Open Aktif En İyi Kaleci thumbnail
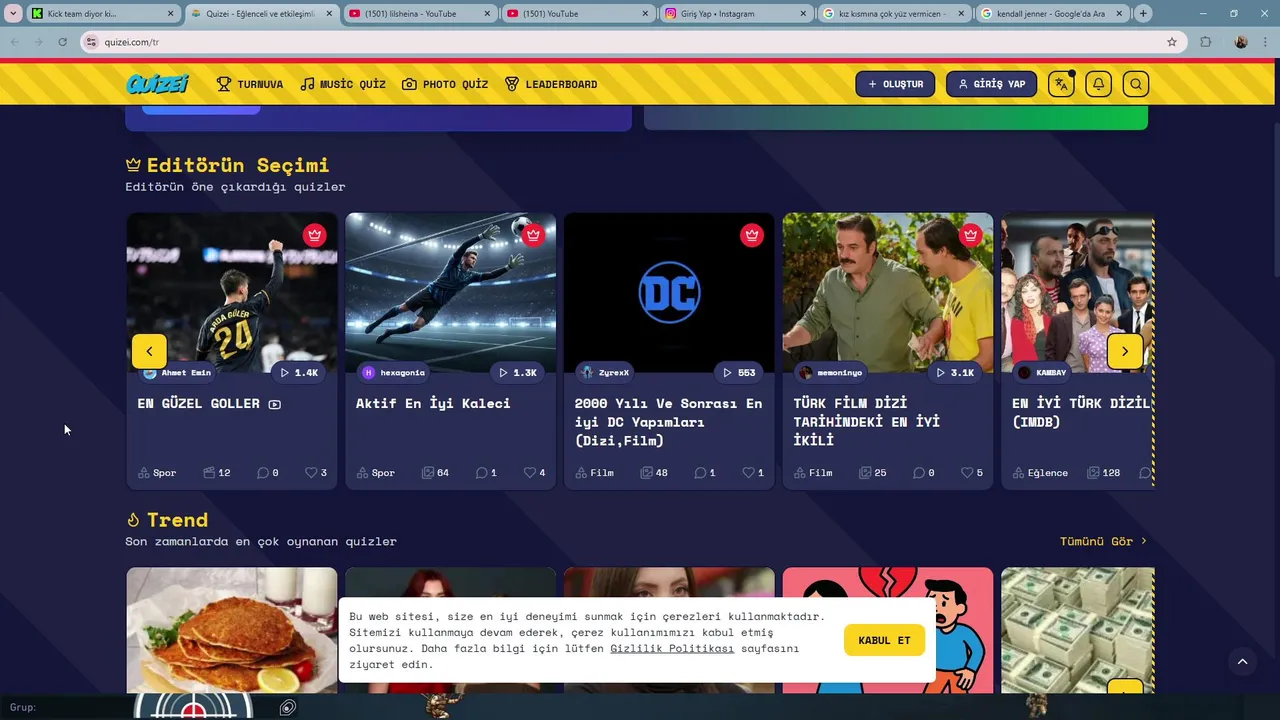The height and width of the screenshot is (720, 1280). [x=451, y=292]
